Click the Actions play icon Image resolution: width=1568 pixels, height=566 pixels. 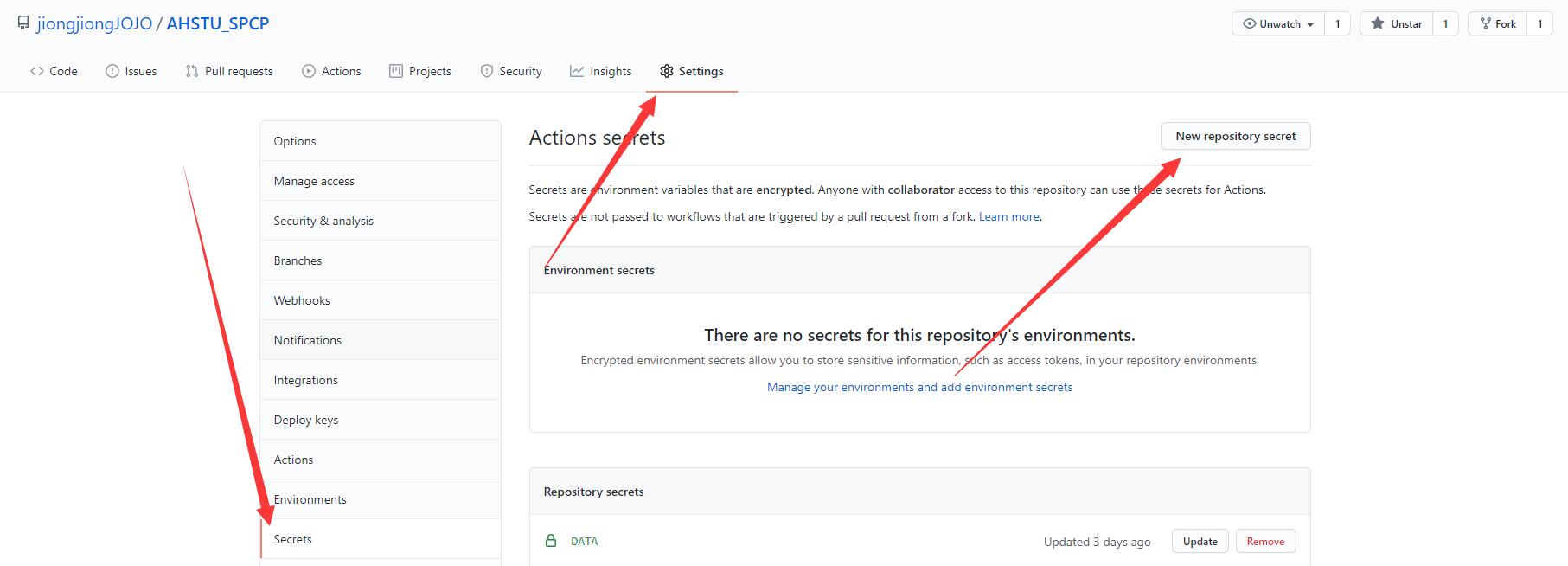pyautogui.click(x=309, y=71)
